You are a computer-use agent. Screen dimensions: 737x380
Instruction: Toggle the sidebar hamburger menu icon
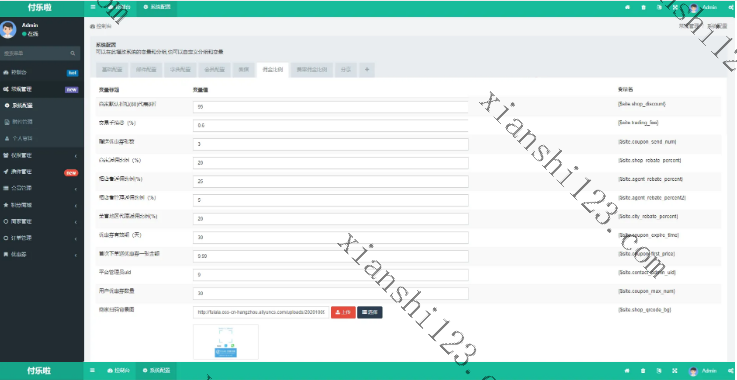(x=92, y=7)
